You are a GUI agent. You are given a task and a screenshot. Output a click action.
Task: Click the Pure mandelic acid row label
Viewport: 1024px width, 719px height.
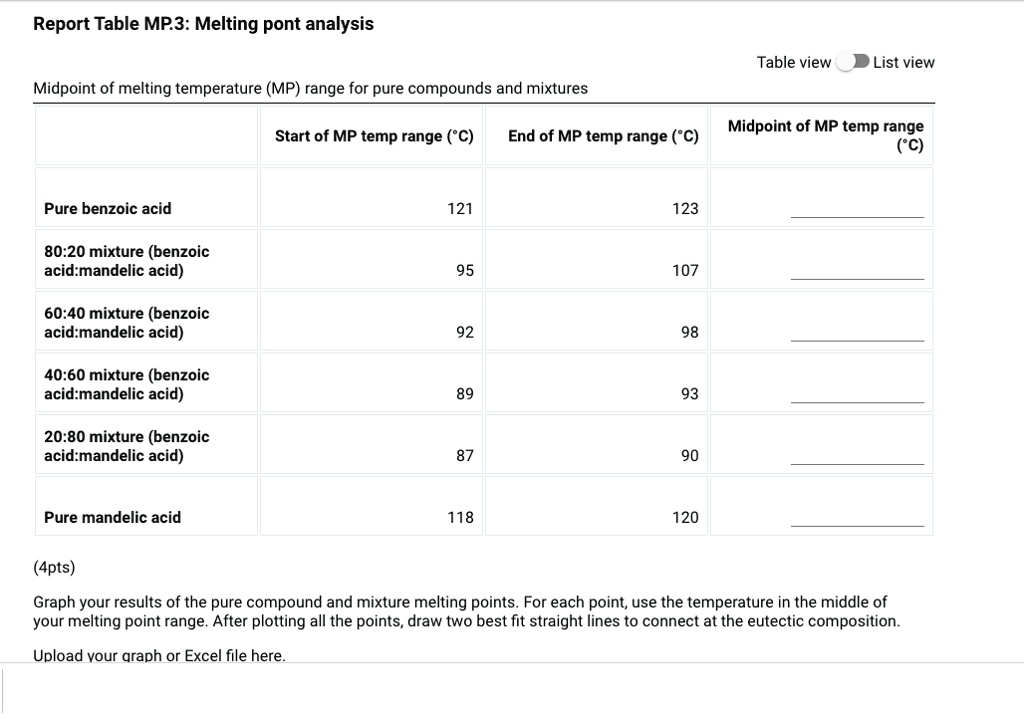click(112, 518)
